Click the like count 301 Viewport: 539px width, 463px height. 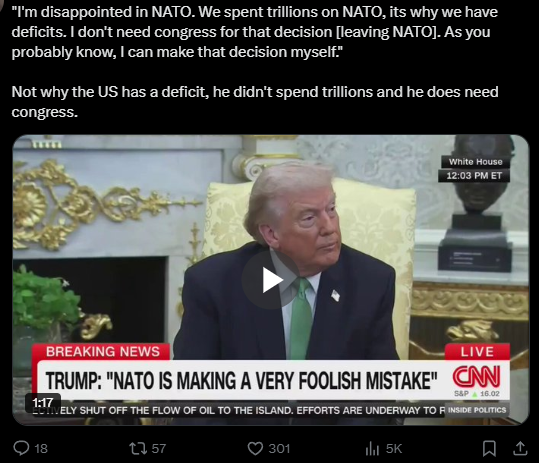279,449
